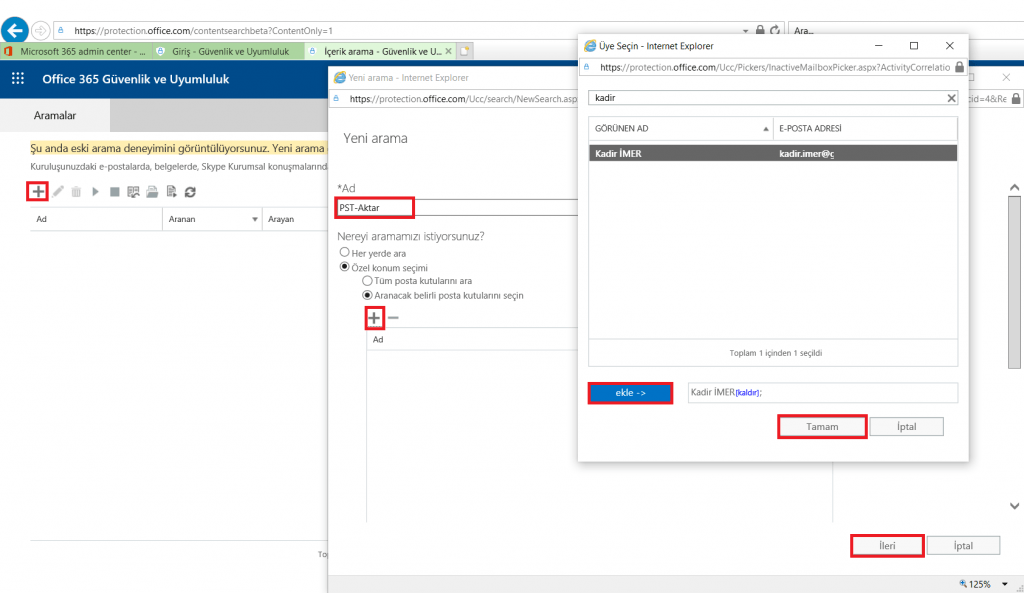Click the start search play icon
The image size is (1024, 593).
tap(96, 192)
